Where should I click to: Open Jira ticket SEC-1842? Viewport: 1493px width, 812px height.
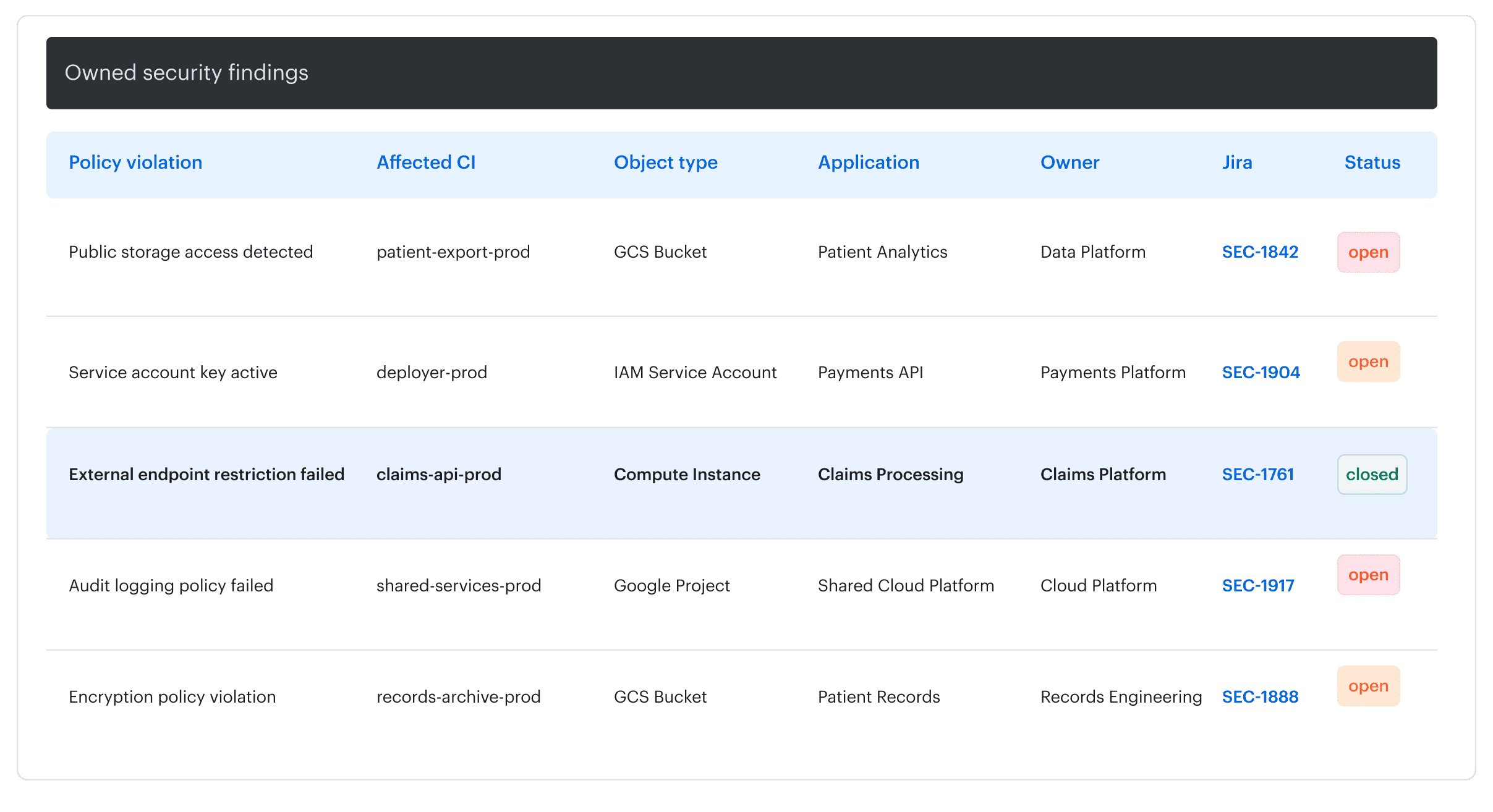1260,252
